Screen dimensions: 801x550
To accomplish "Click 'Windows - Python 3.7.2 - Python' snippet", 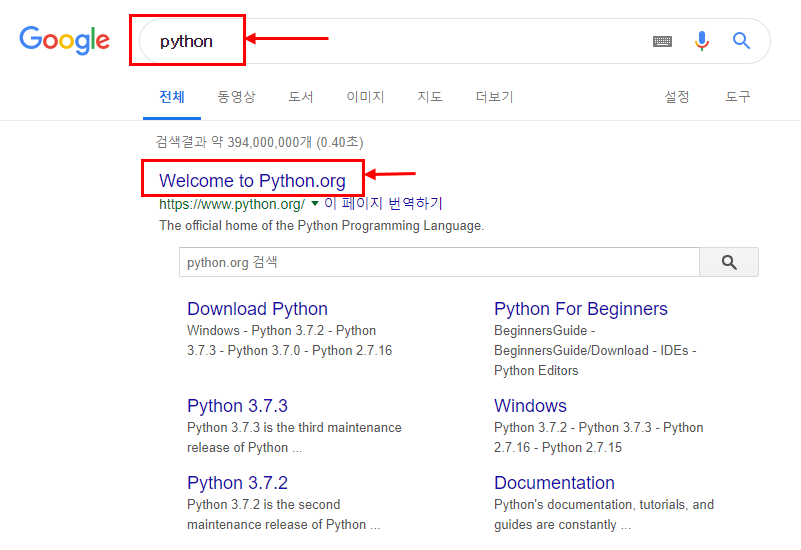I will 281,330.
